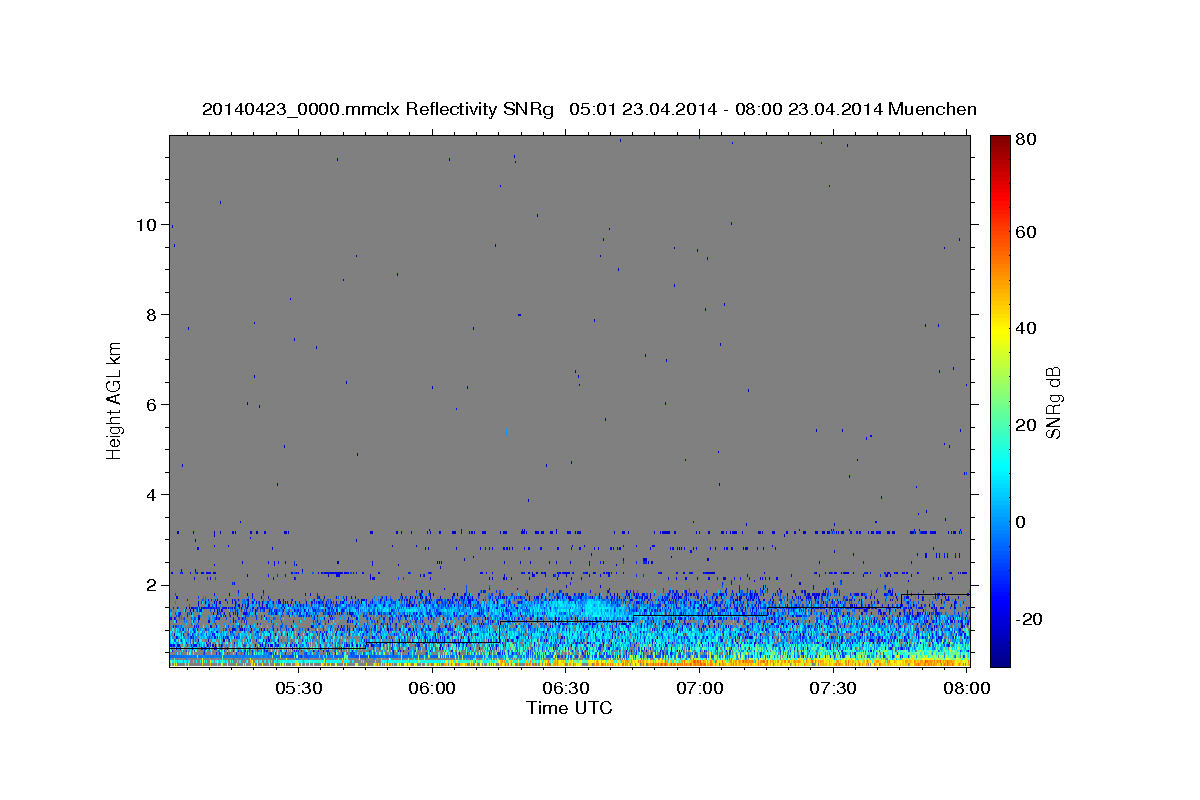Click the 07:30 time axis tick label
1200x800 pixels.
point(833,688)
